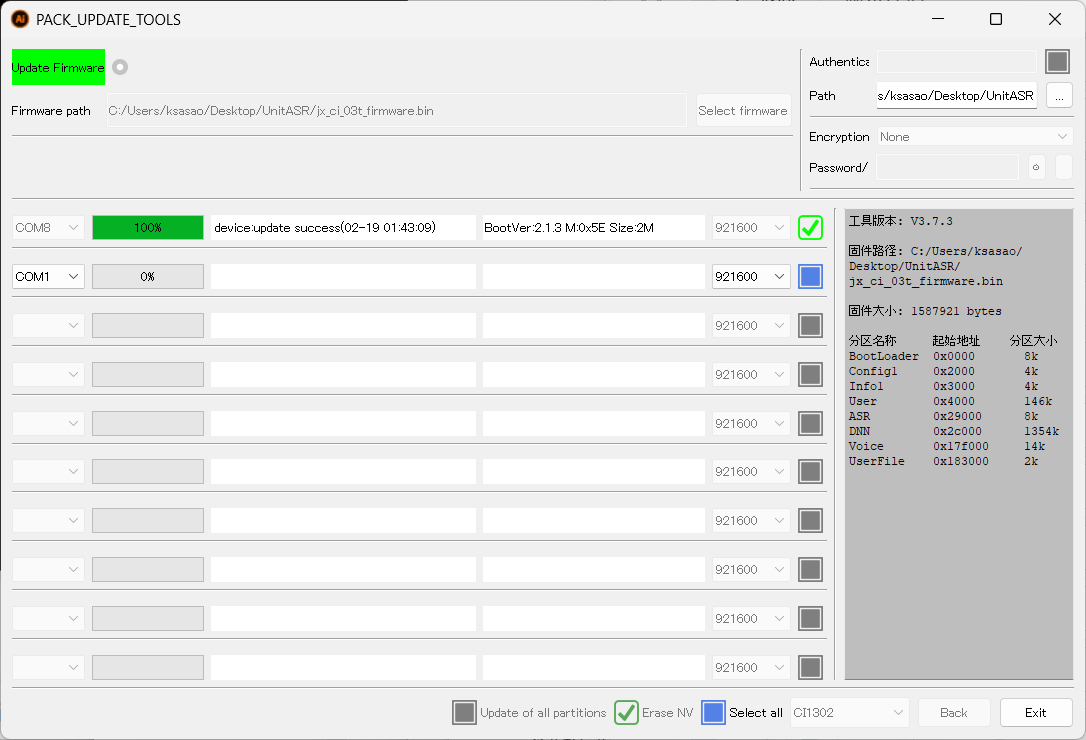
Task: Select the tool version V3.7.3 text
Action: [900, 221]
